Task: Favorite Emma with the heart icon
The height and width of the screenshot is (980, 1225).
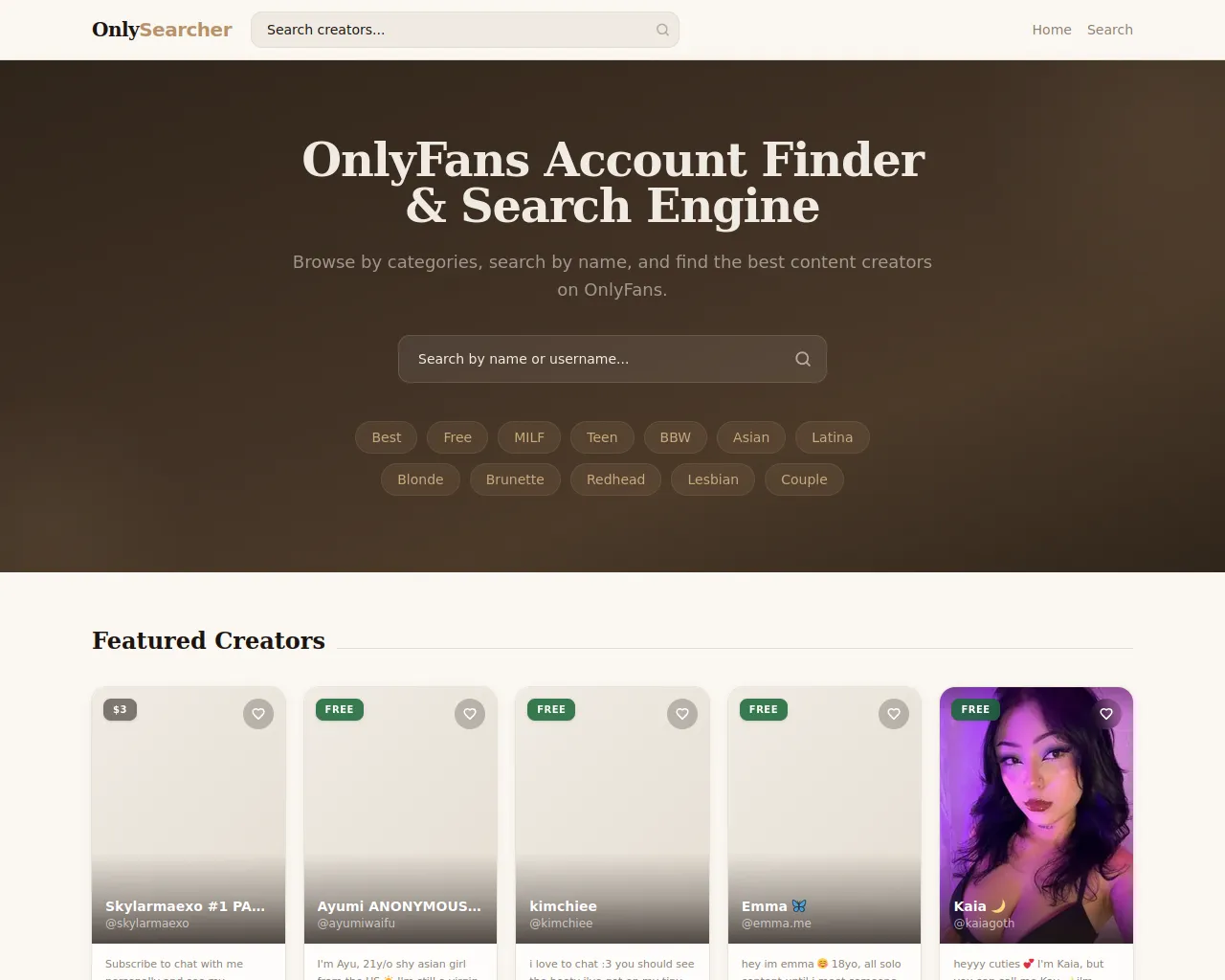Action: tap(894, 714)
